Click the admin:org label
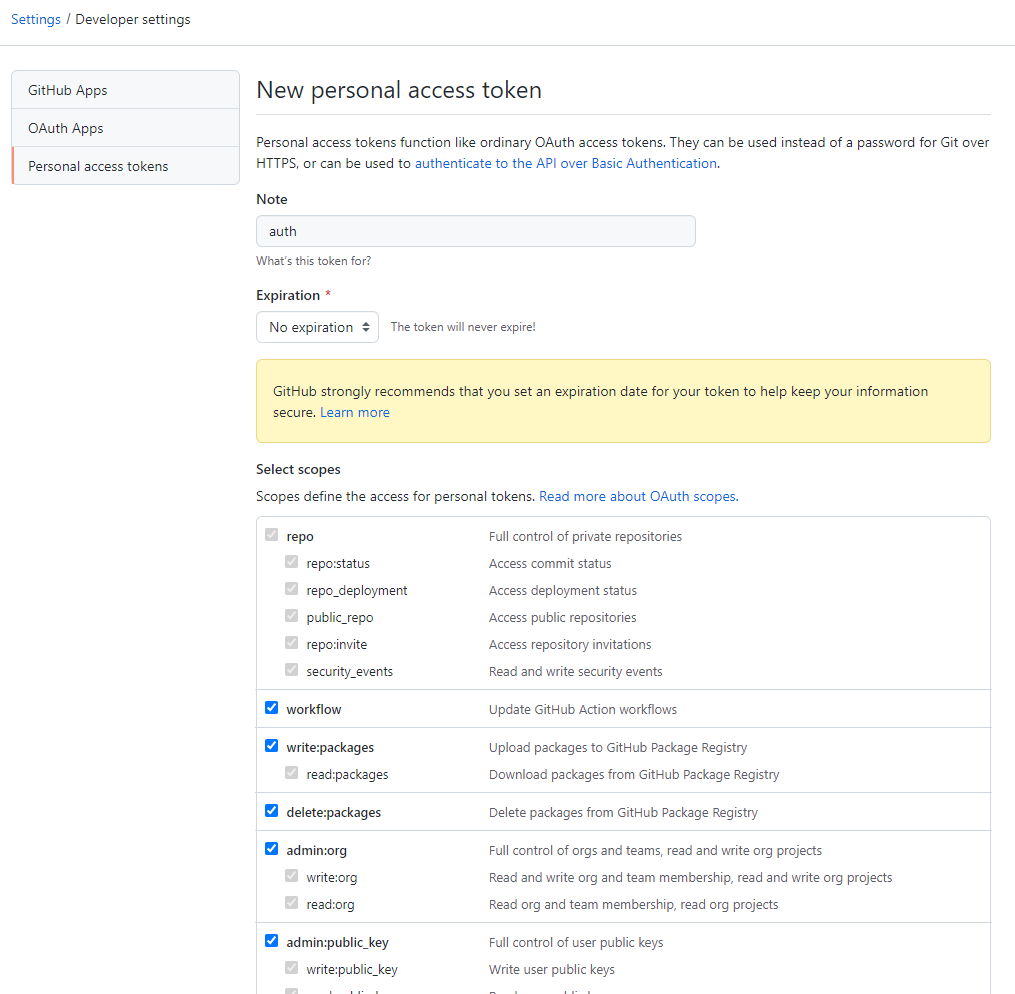This screenshot has height=994, width=1015. coord(317,850)
